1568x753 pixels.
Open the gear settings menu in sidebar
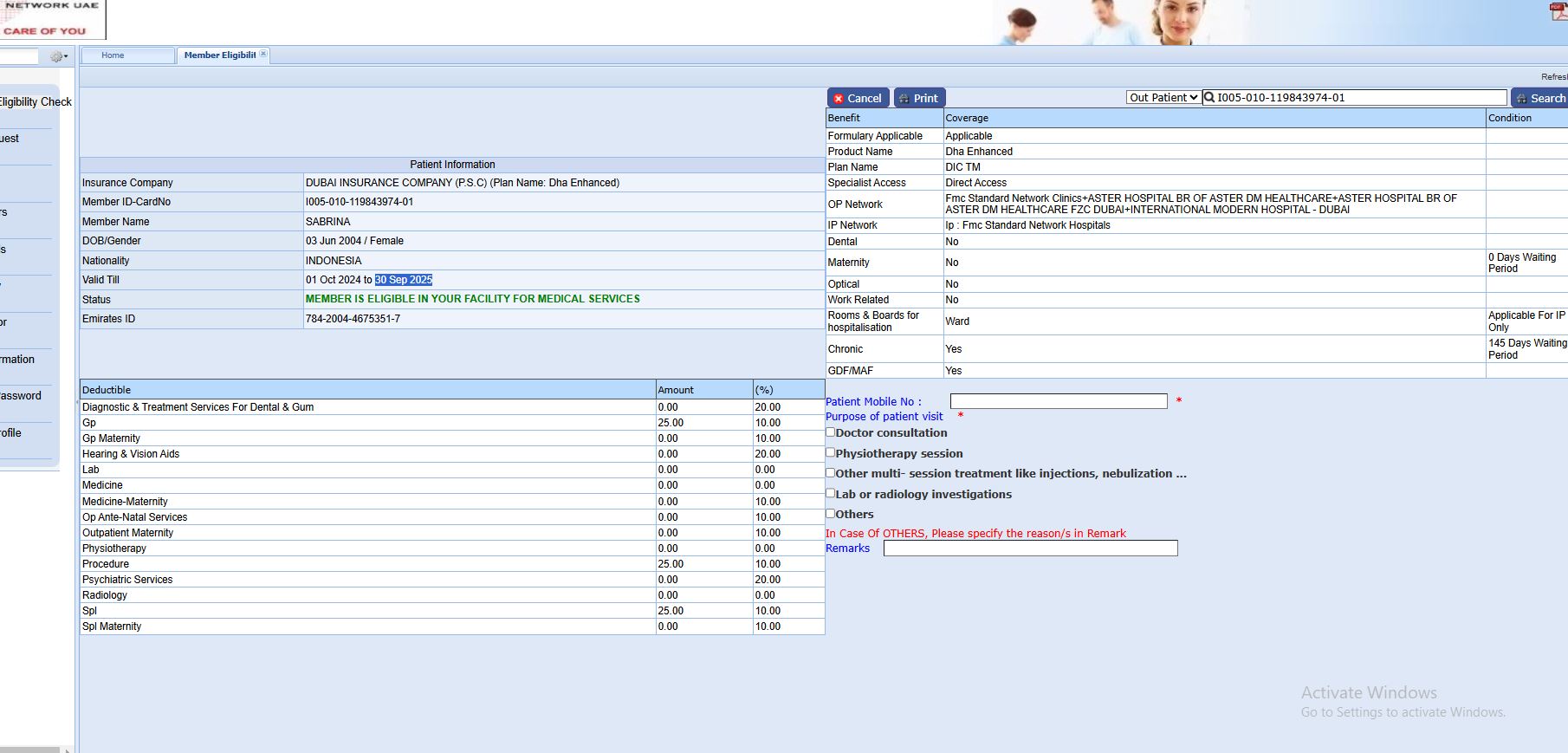point(58,56)
